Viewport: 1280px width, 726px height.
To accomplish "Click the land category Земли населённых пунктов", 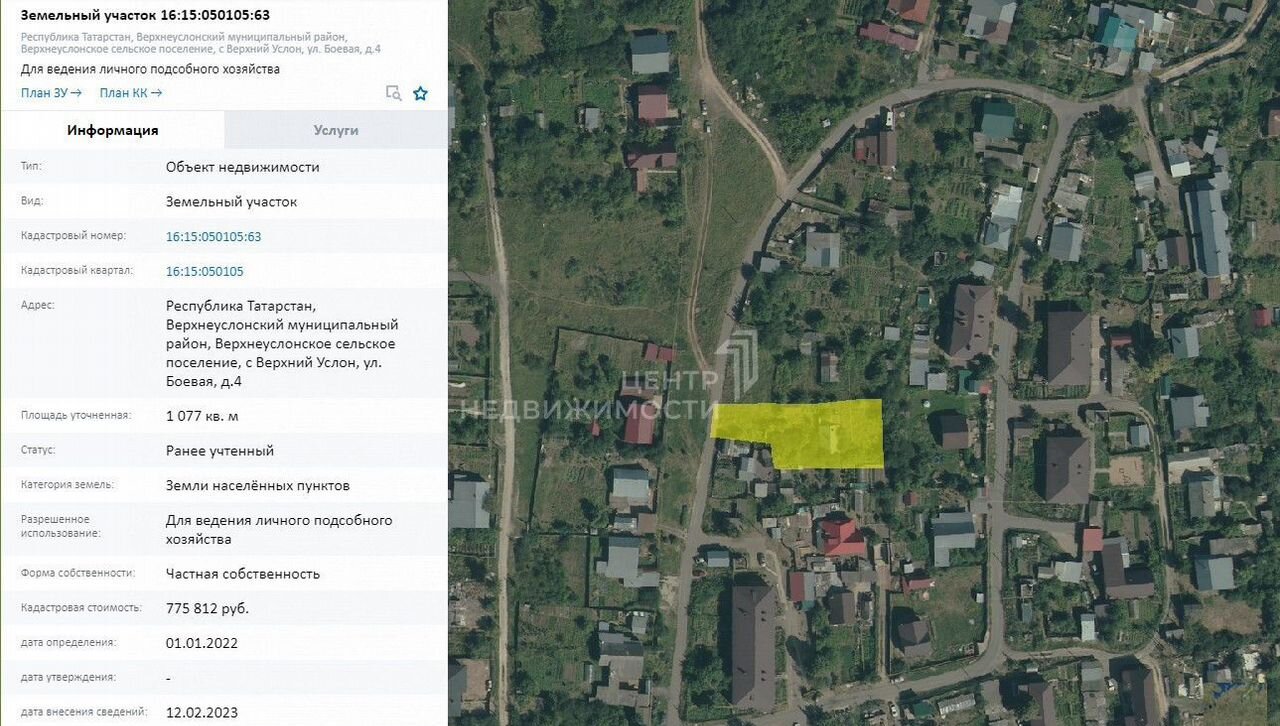I will [257, 486].
